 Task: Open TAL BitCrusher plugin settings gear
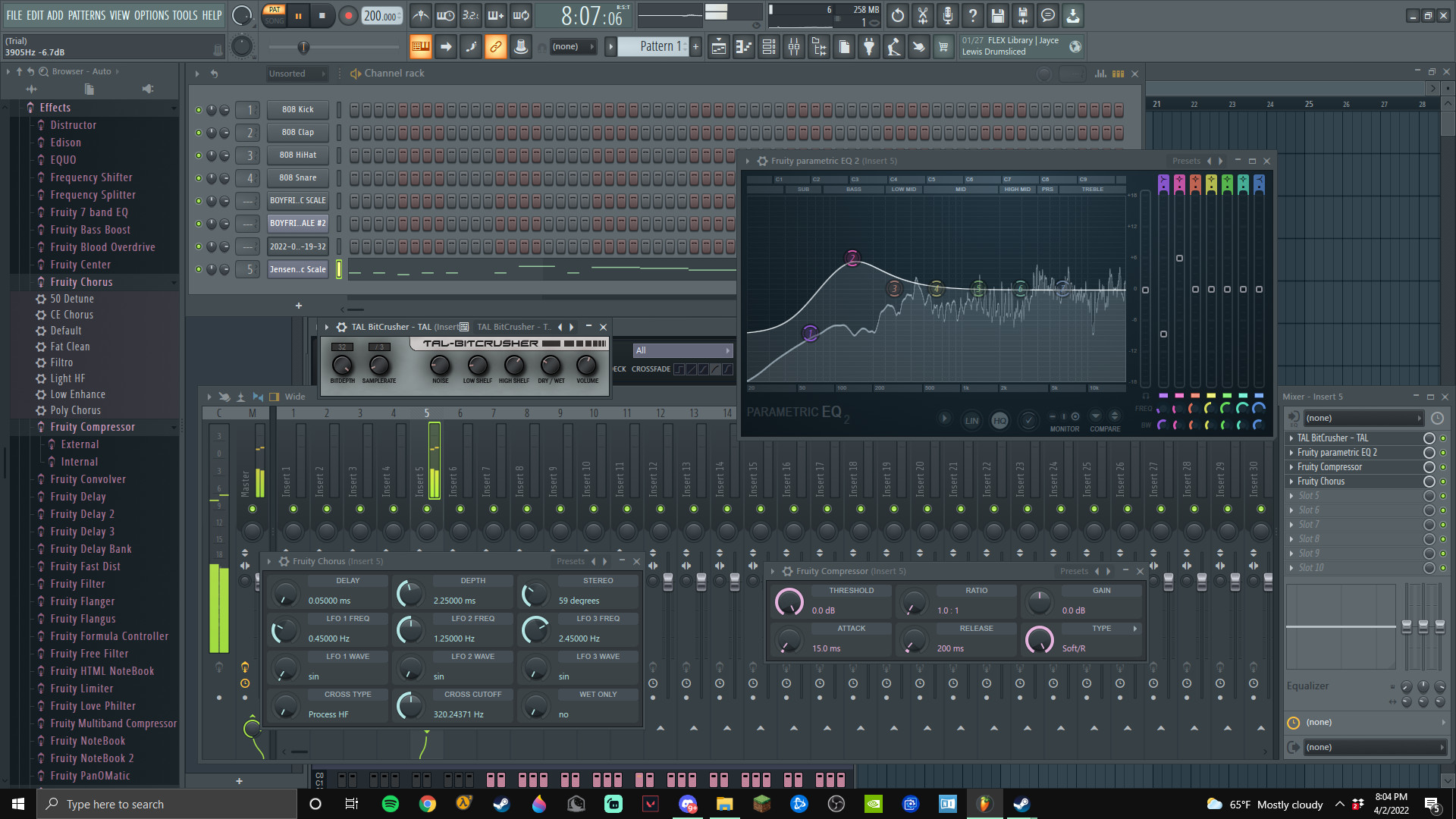[342, 327]
